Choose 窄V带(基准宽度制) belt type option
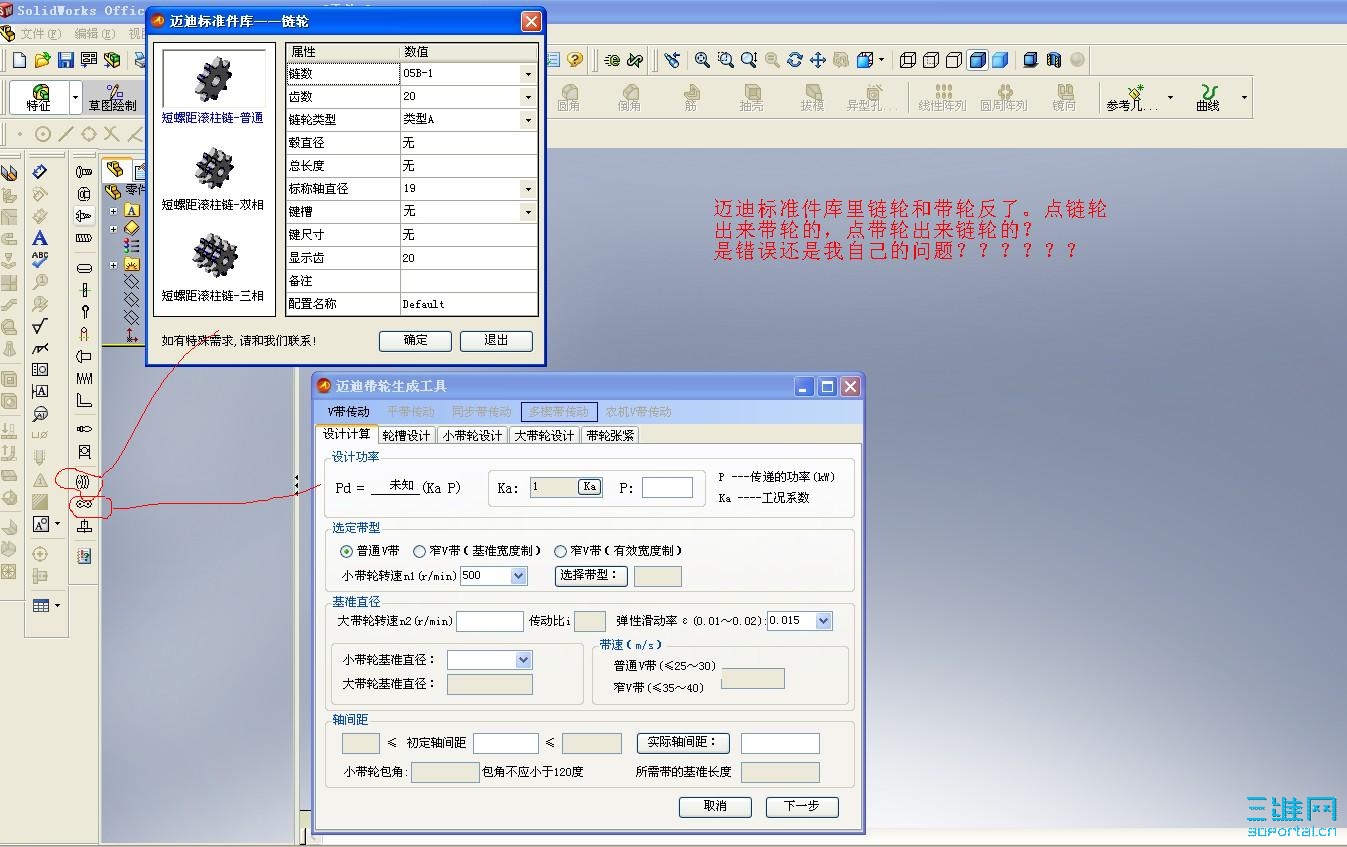The width and height of the screenshot is (1347, 847). point(418,551)
